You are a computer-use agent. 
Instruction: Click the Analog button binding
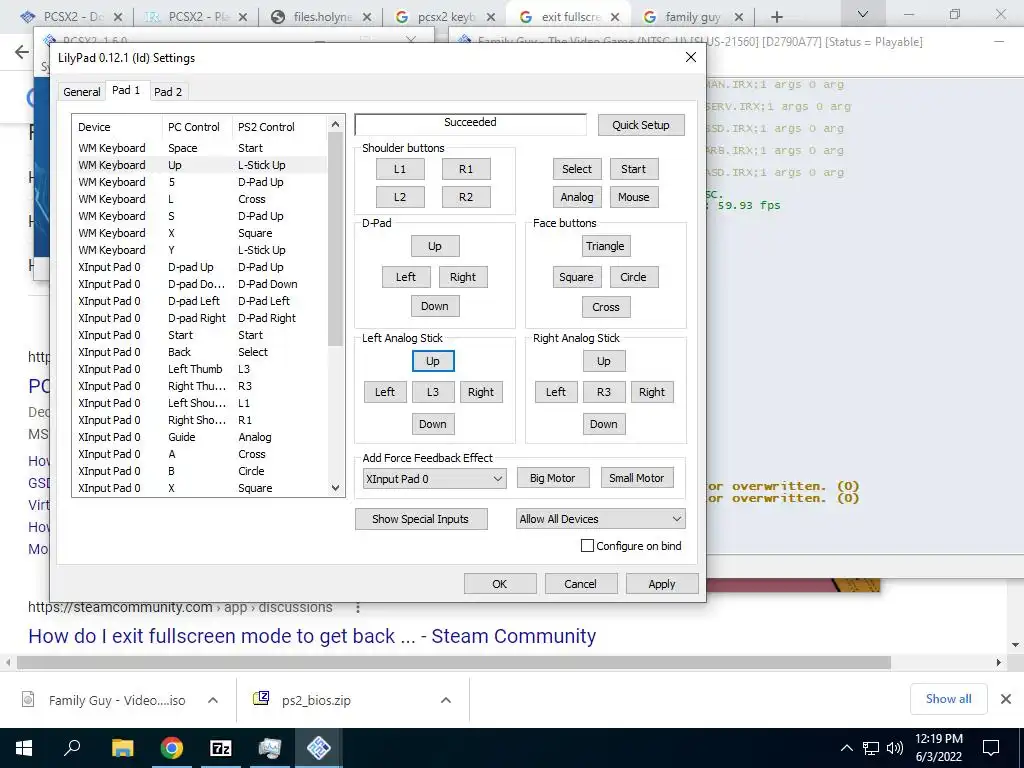tap(577, 197)
